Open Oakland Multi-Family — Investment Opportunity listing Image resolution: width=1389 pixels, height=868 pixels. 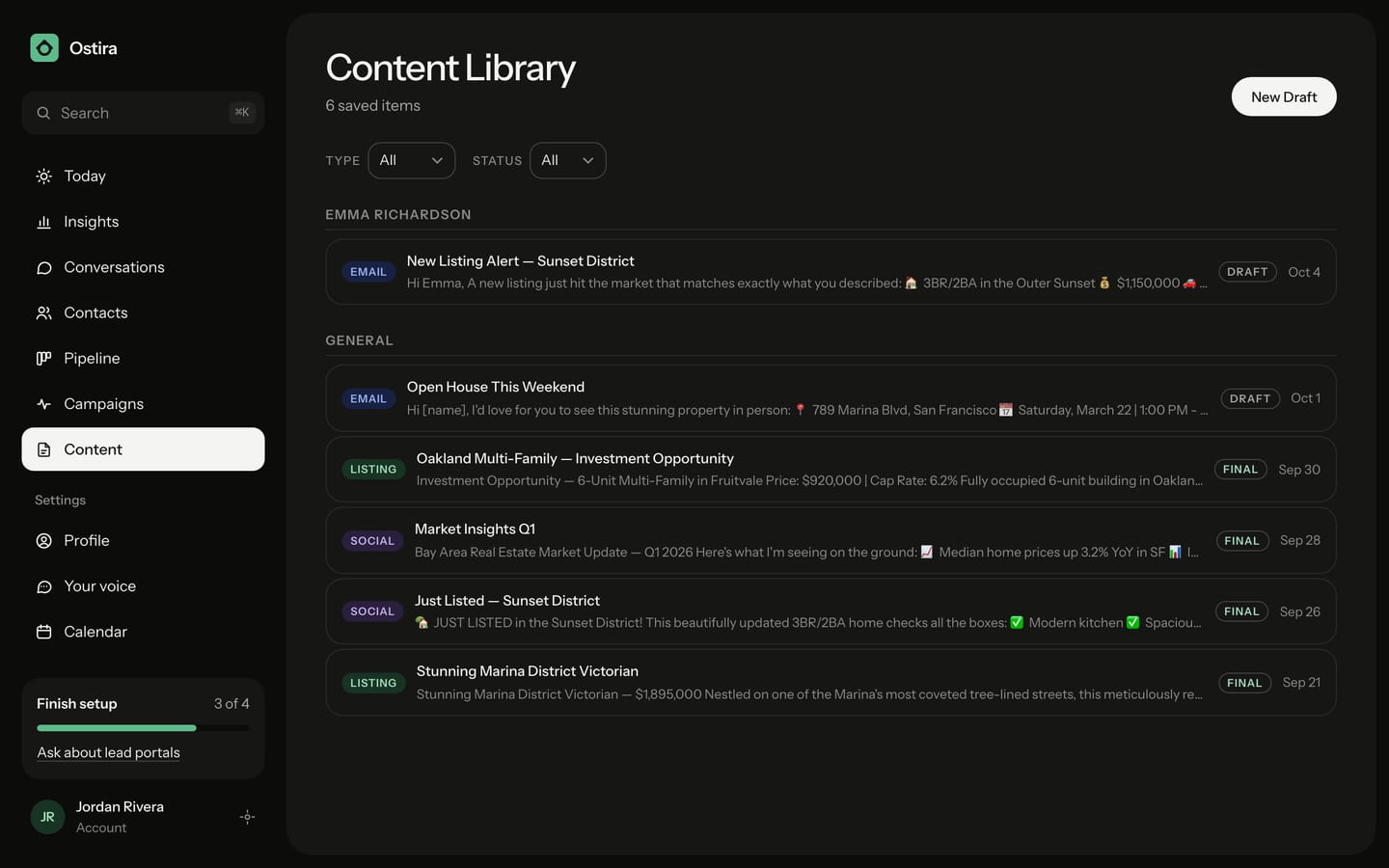pyautogui.click(x=831, y=470)
